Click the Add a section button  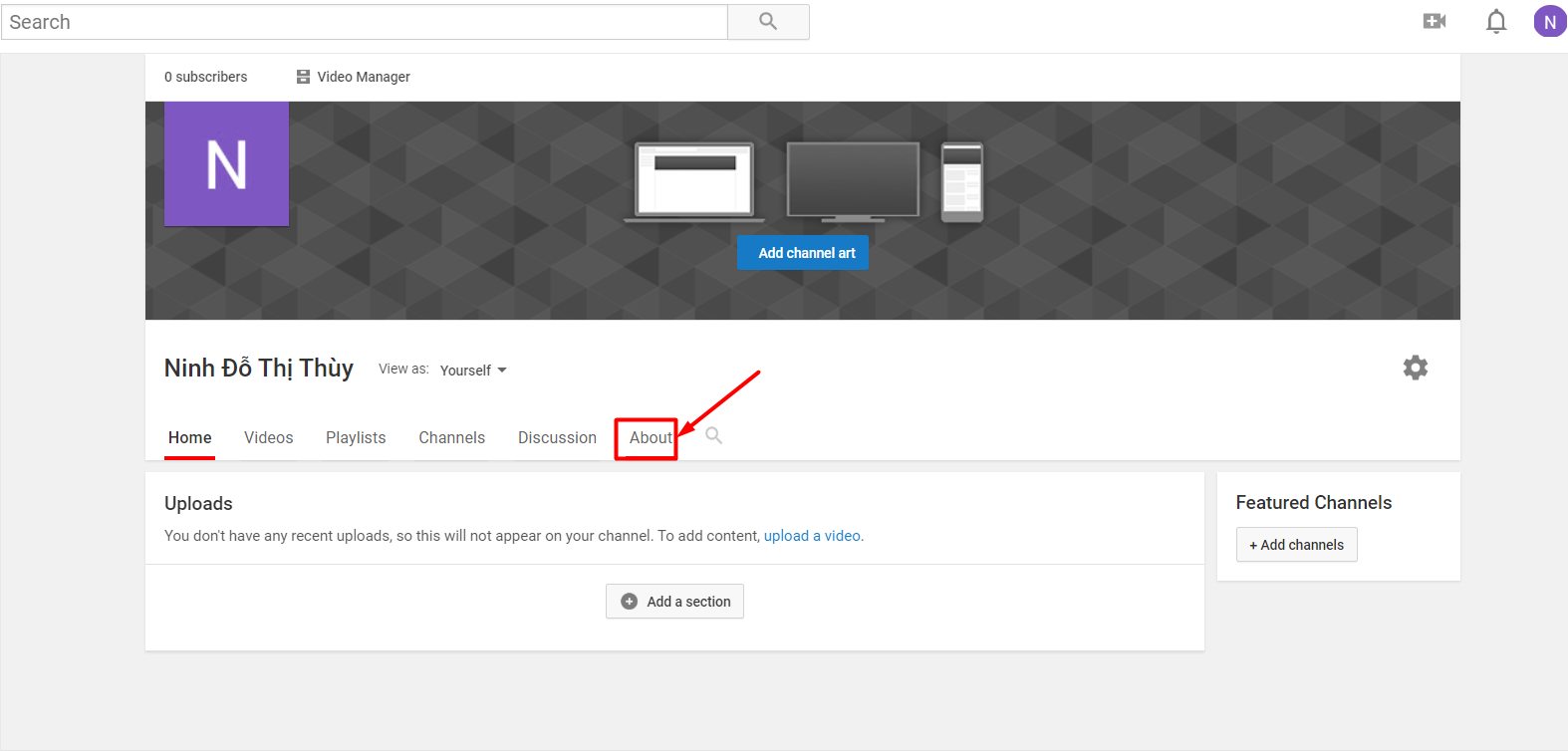tap(675, 602)
